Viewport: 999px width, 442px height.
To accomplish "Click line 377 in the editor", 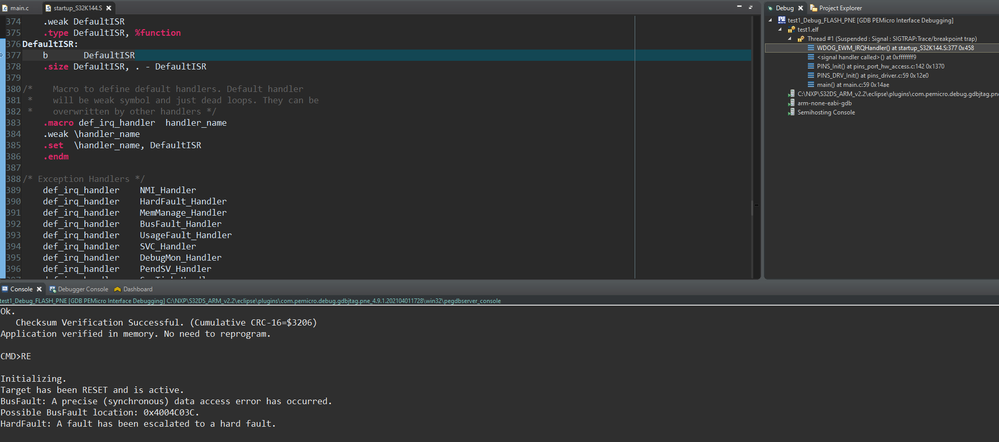I will pos(300,55).
